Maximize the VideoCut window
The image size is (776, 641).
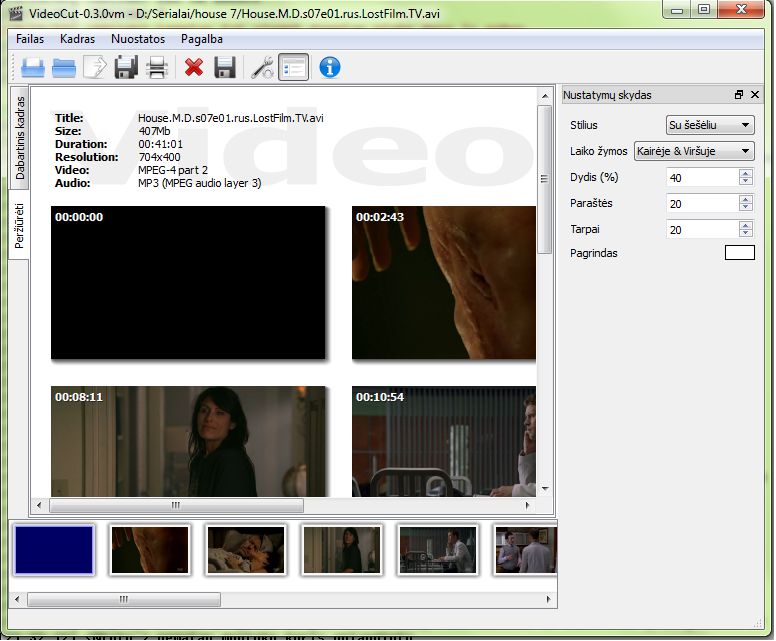point(704,10)
